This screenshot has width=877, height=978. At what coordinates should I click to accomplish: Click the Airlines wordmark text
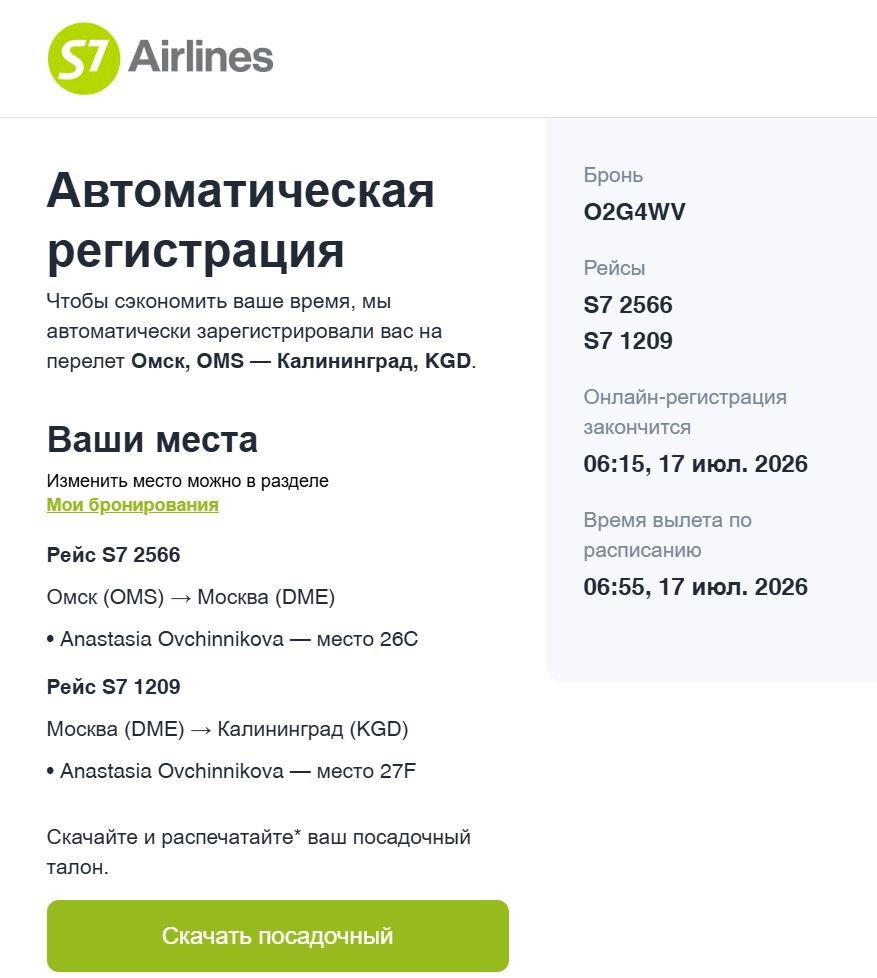point(201,56)
